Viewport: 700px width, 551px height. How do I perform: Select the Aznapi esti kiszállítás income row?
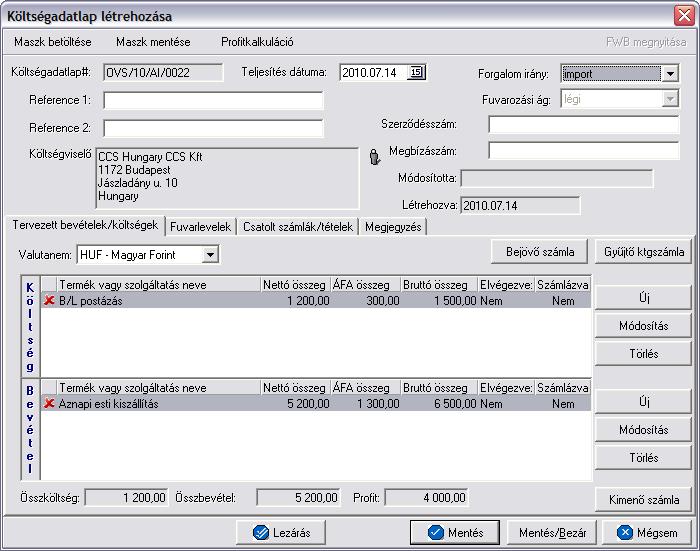(316, 404)
